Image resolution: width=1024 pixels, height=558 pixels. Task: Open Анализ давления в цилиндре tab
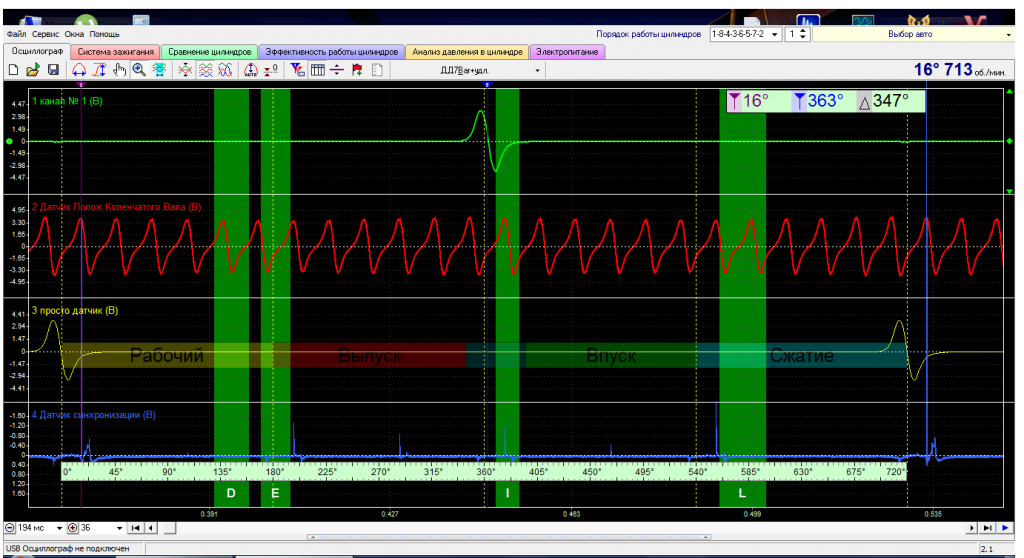467,52
